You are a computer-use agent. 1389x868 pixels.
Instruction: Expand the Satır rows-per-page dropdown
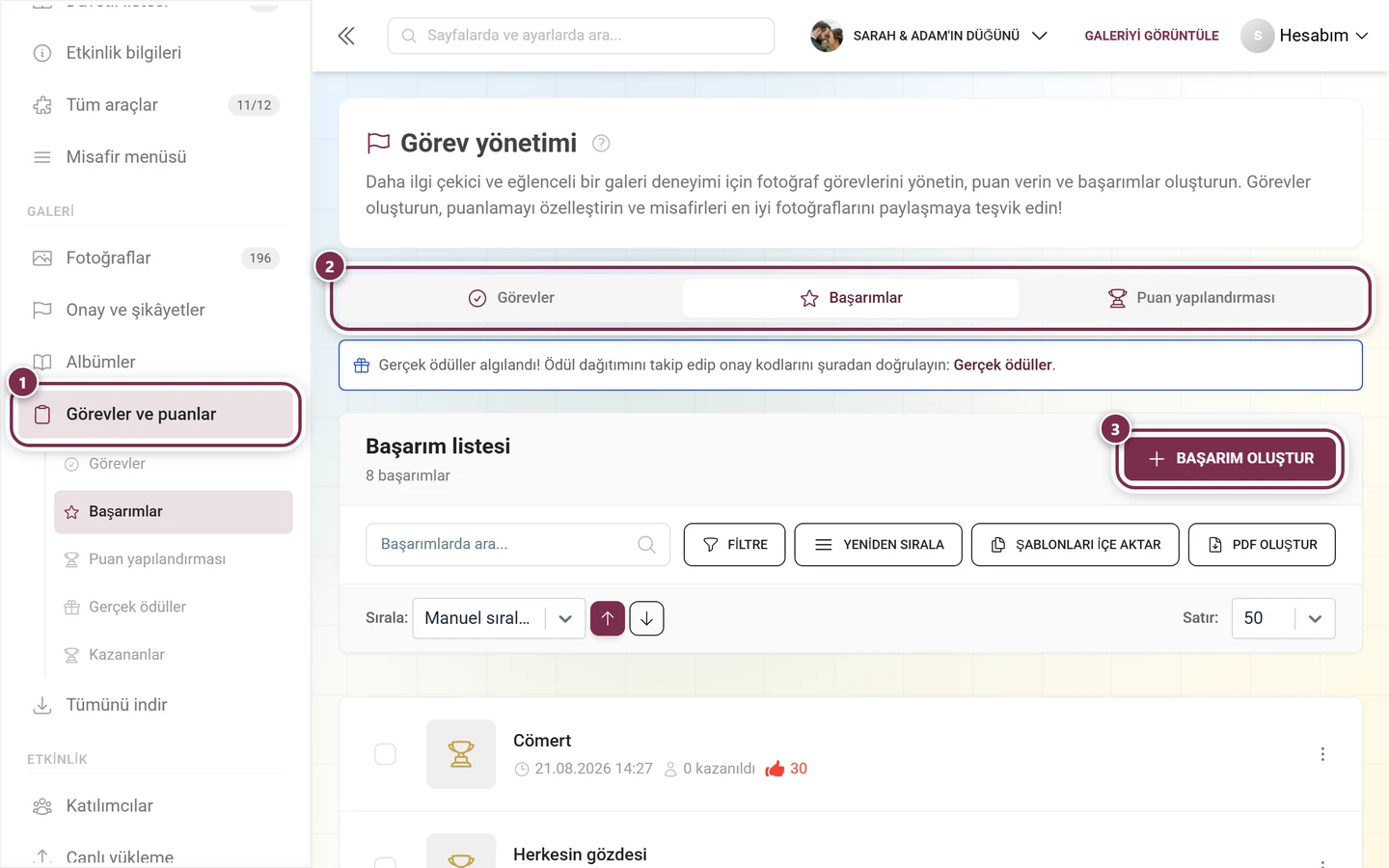click(1283, 618)
